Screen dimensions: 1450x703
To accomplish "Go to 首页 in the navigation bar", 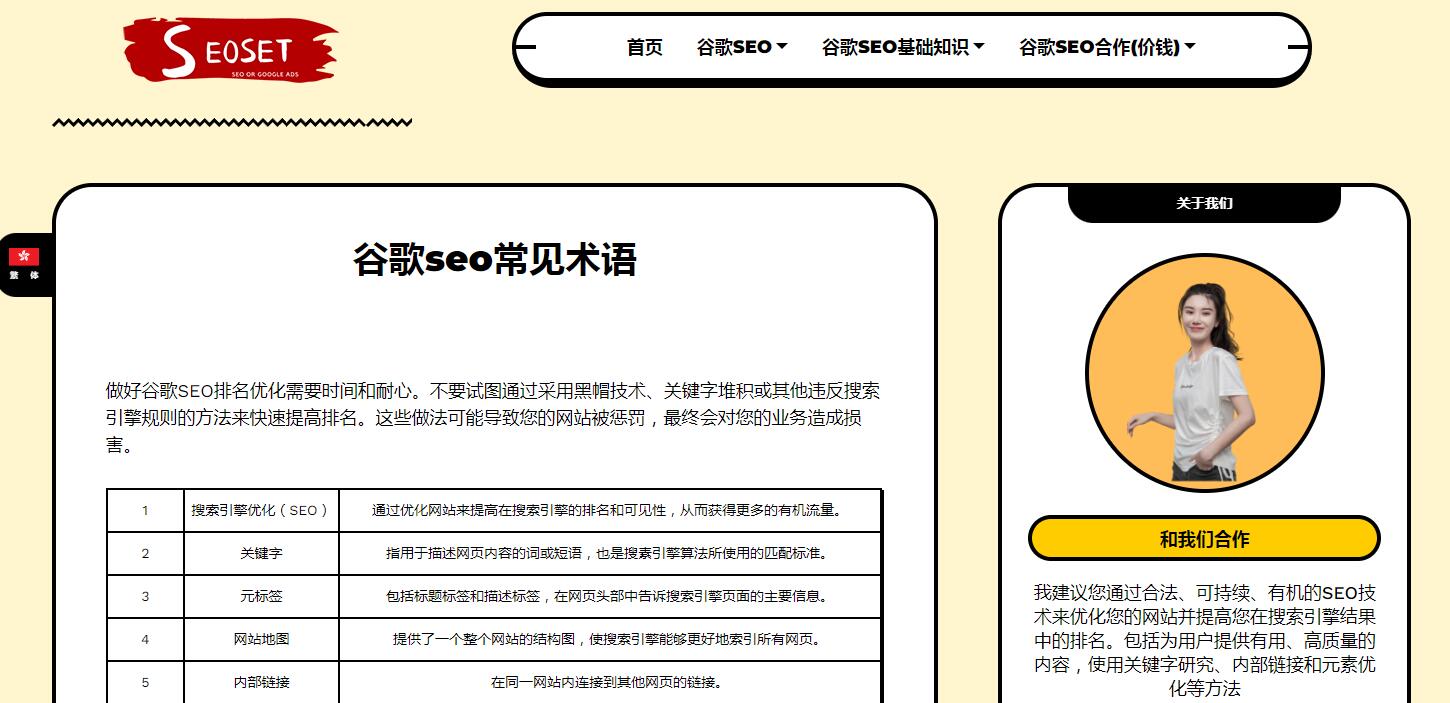I will (x=644, y=47).
